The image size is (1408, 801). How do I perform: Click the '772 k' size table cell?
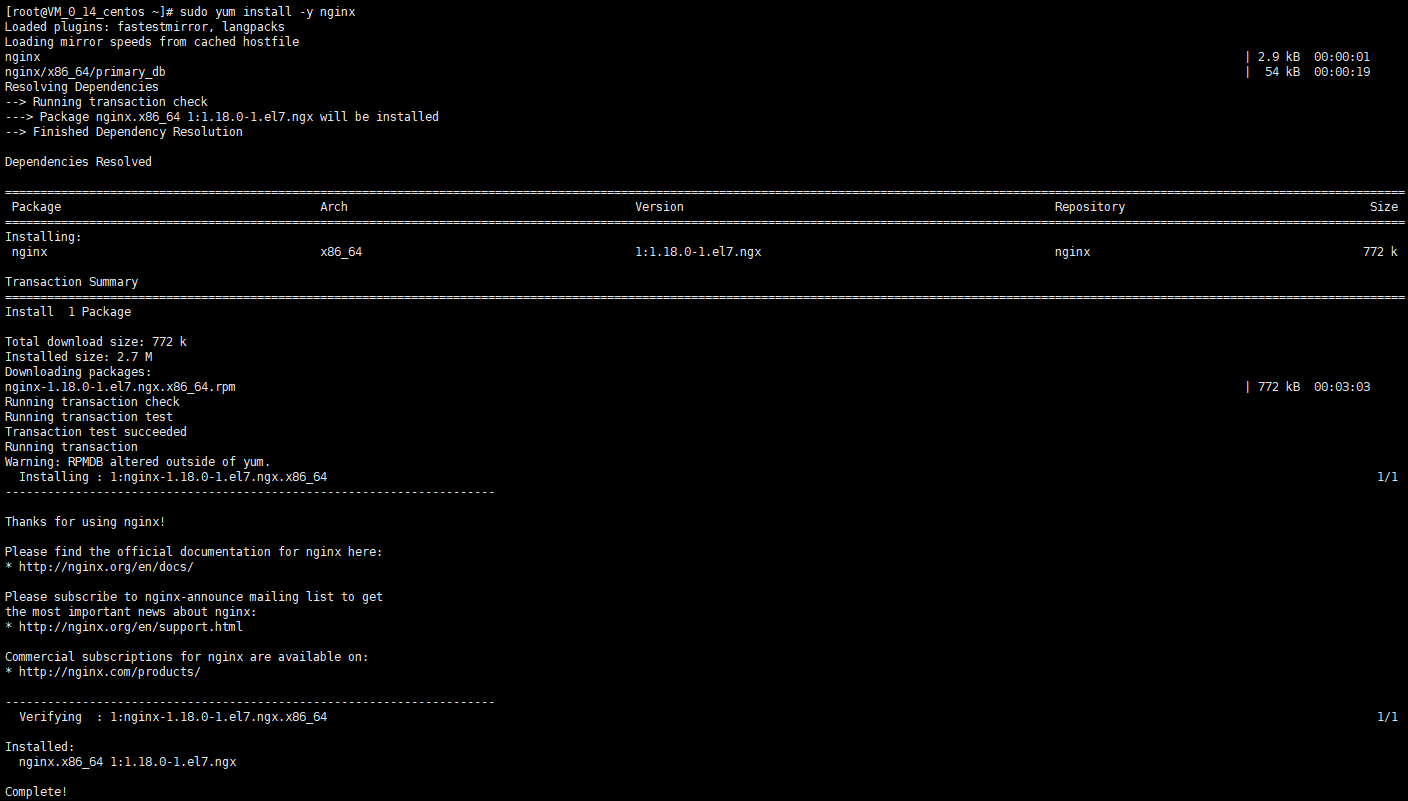(x=1380, y=252)
